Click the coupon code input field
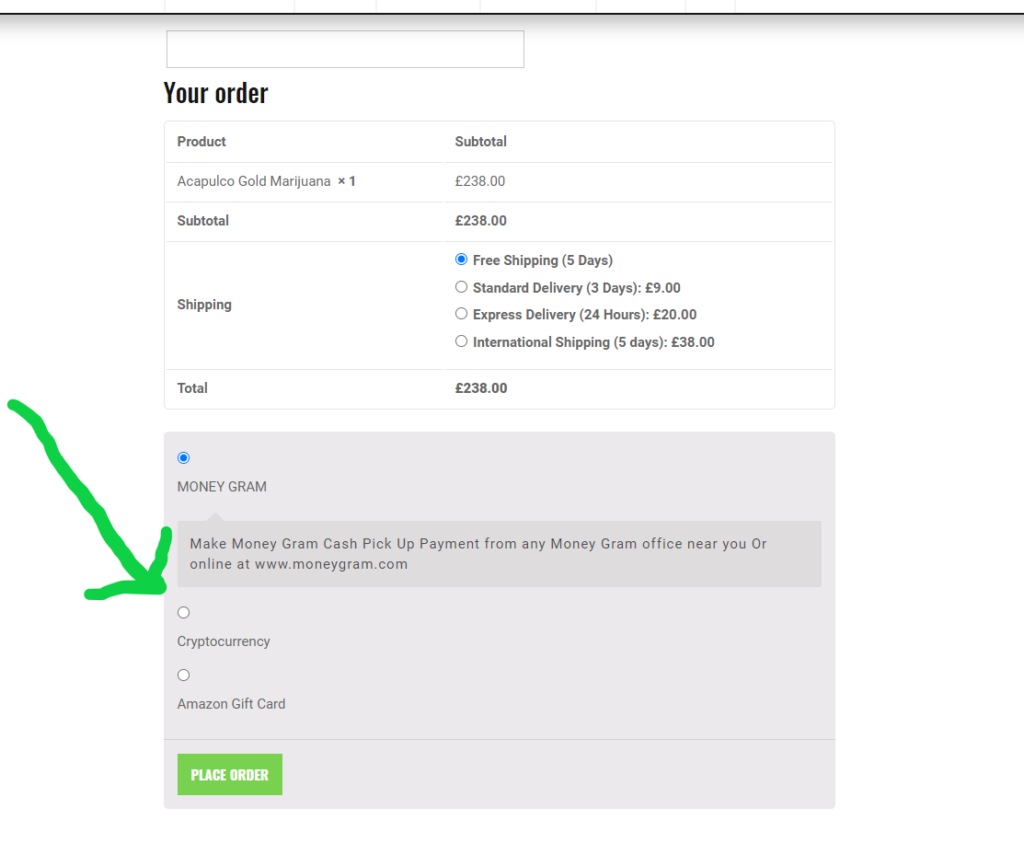This screenshot has width=1024, height=843. [344, 48]
